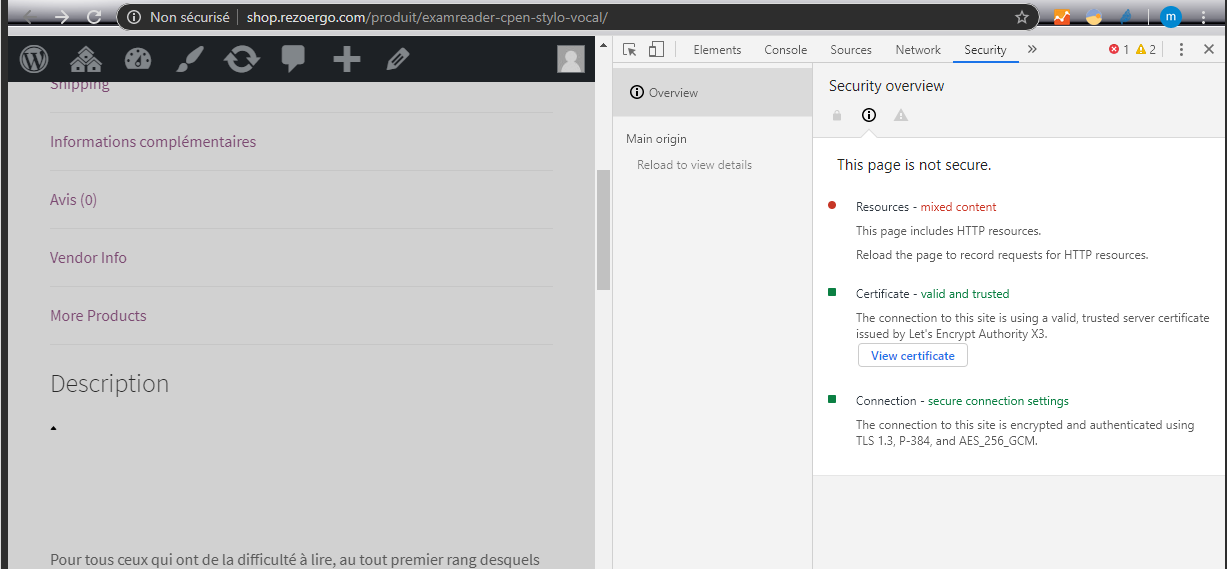
Task: Open the Chrome profile avatar 'm'
Action: (1170, 17)
